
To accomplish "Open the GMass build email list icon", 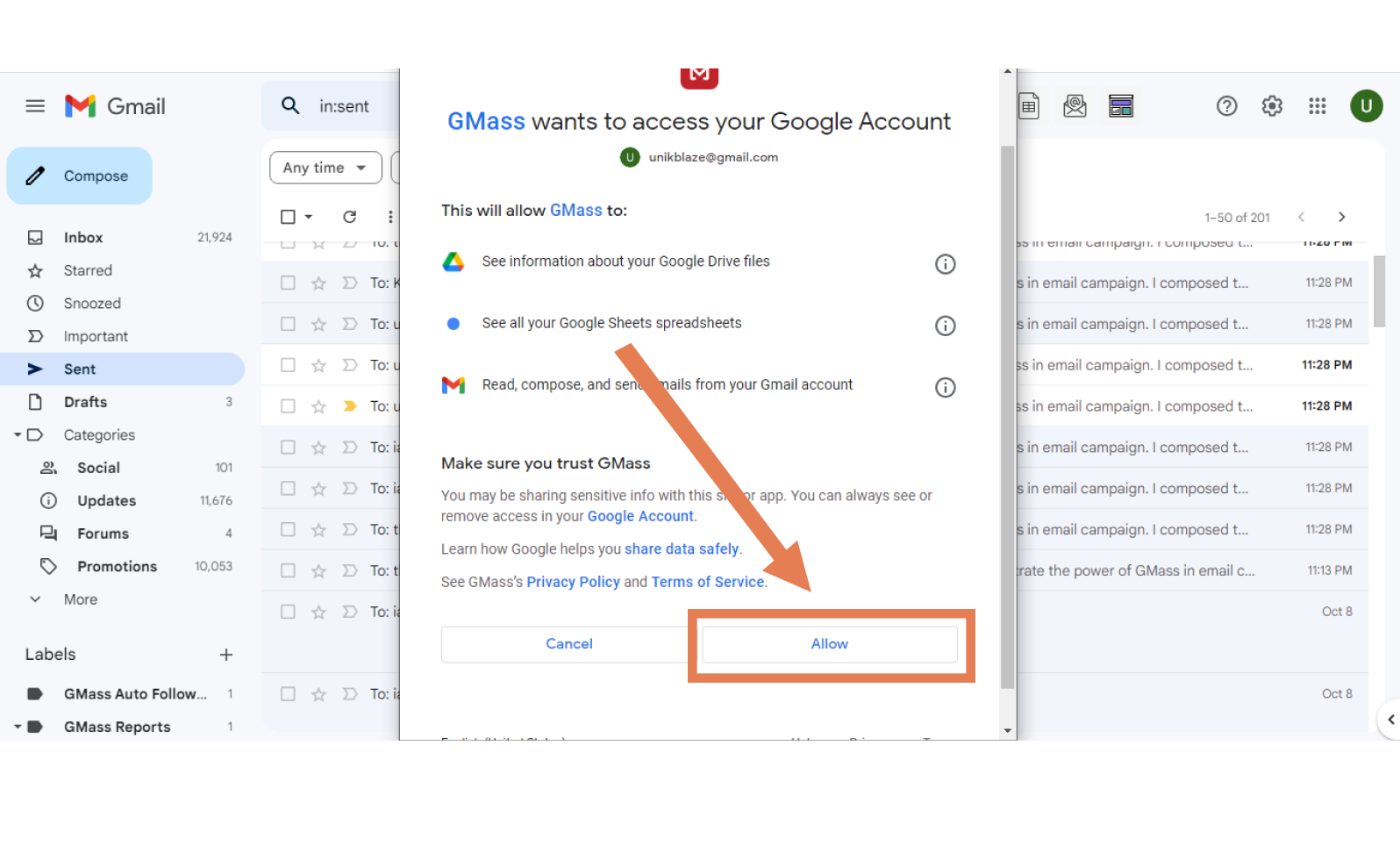I will pyautogui.click(x=1075, y=106).
